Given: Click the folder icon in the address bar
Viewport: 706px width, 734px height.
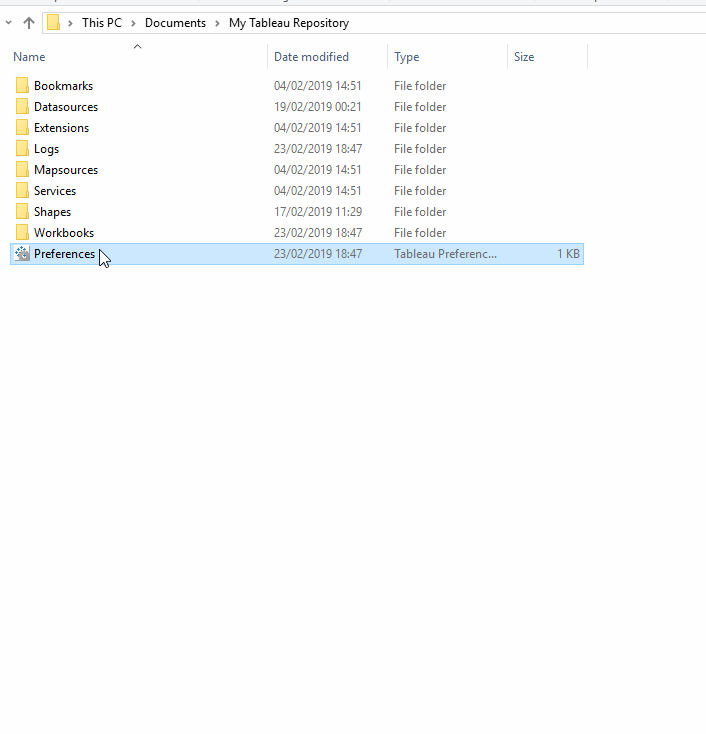Looking at the screenshot, I should click(53, 22).
